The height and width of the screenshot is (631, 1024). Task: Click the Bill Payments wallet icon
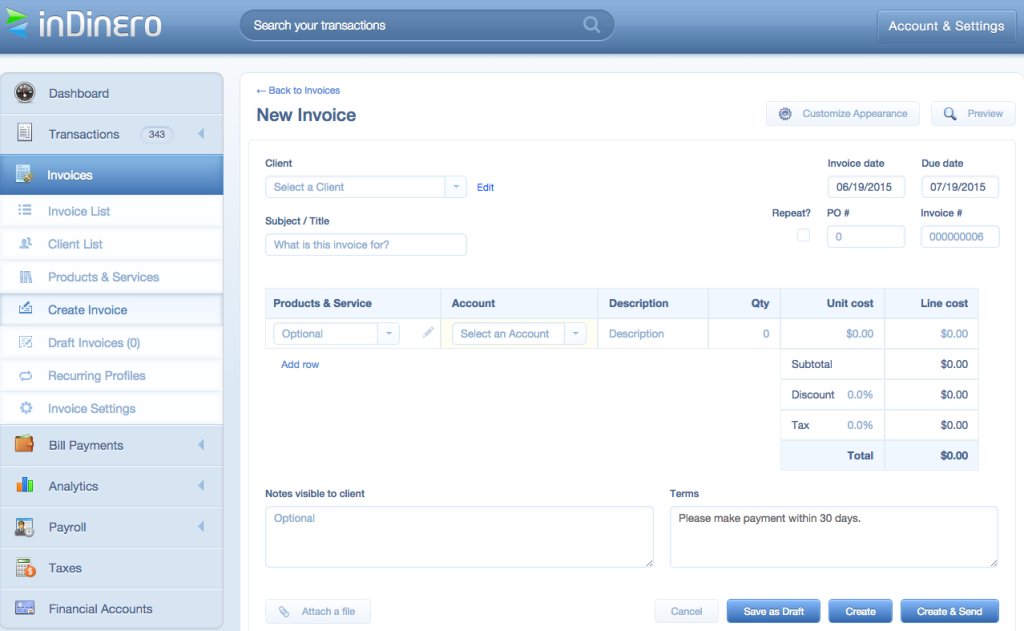click(25, 444)
